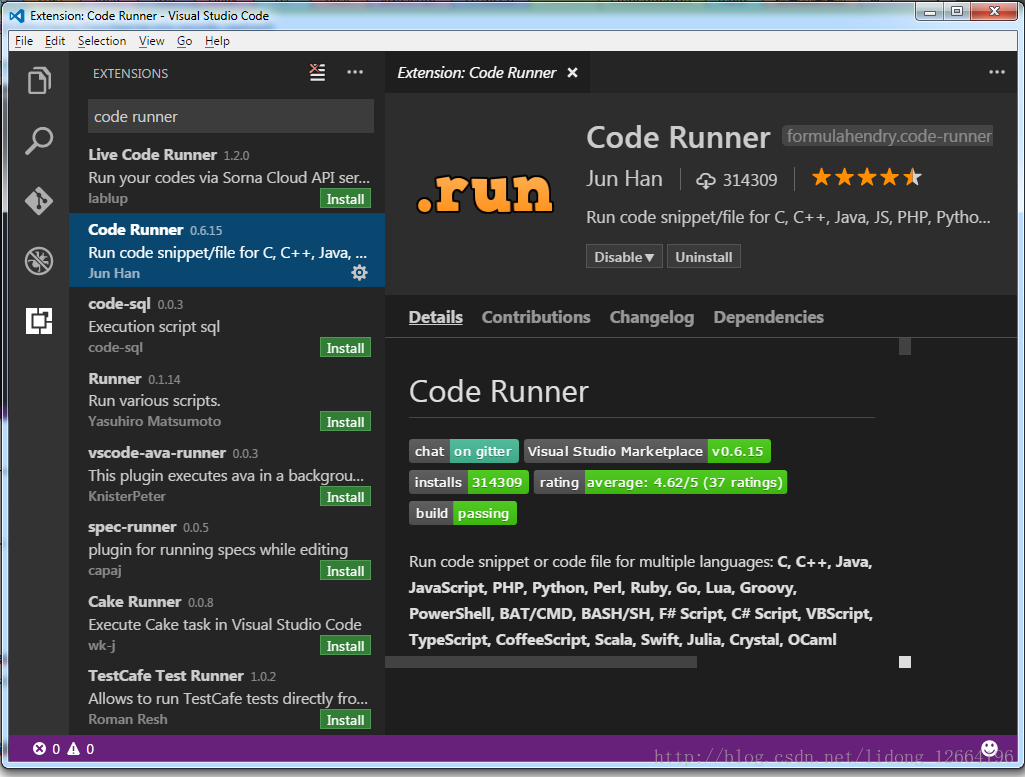Select Live Code Runner in results list
The image size is (1025, 777).
tap(227, 175)
